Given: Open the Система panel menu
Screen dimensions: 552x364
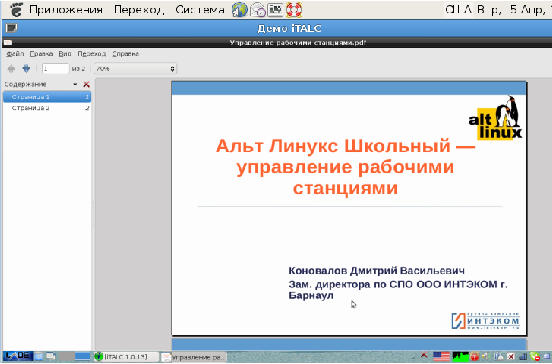Looking at the screenshot, I should coord(200,10).
